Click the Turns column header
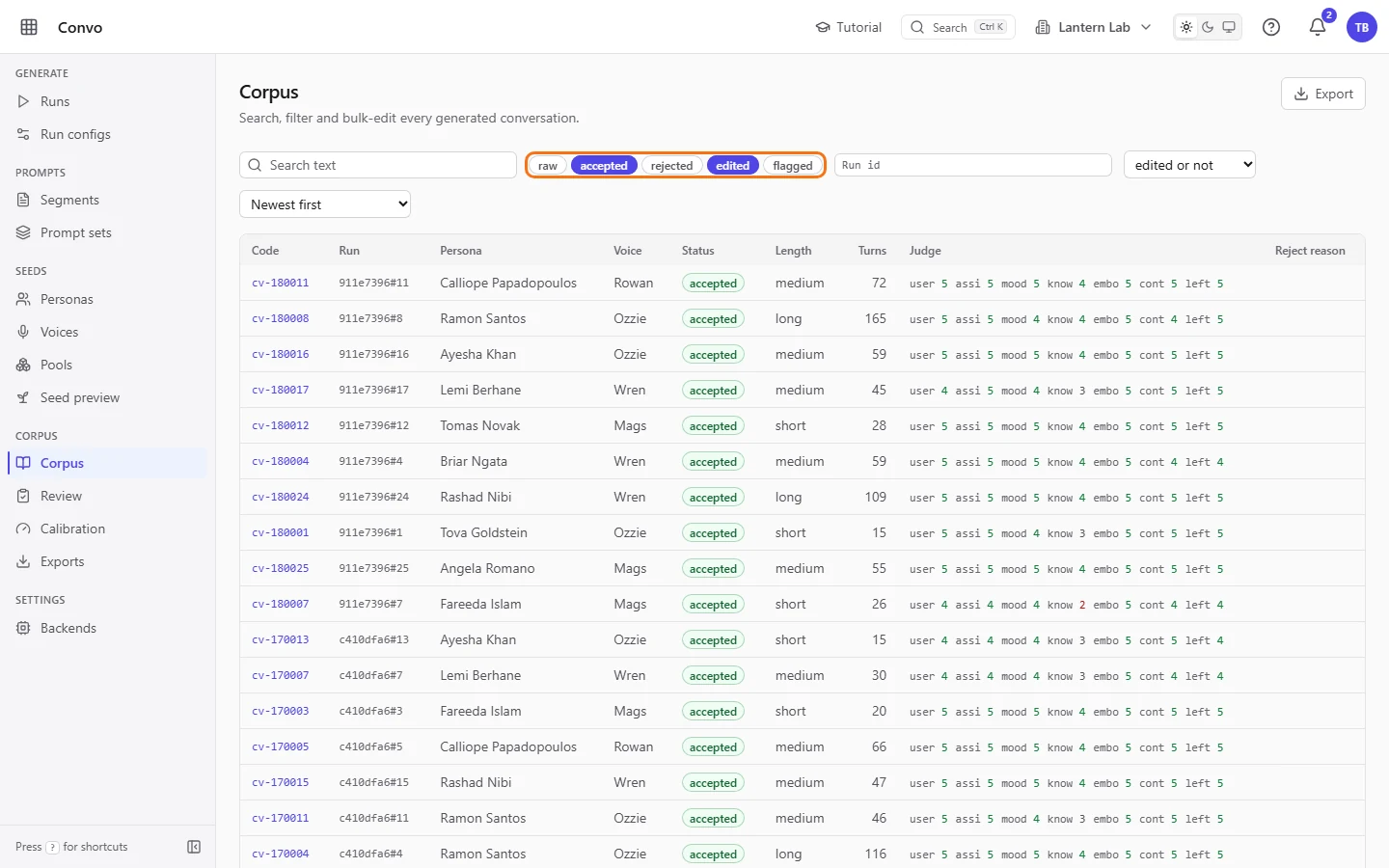 click(872, 251)
